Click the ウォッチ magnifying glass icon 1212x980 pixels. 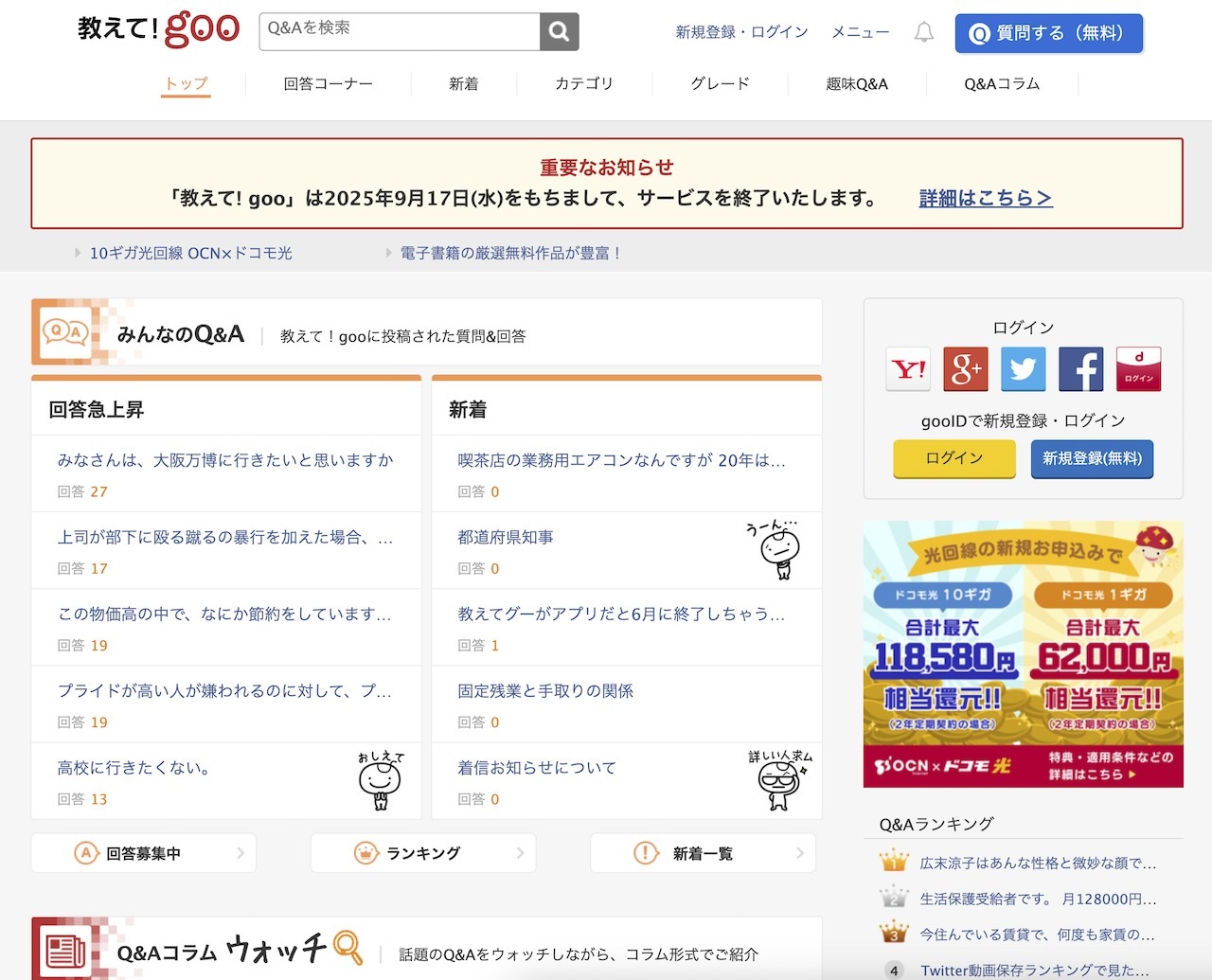348,948
